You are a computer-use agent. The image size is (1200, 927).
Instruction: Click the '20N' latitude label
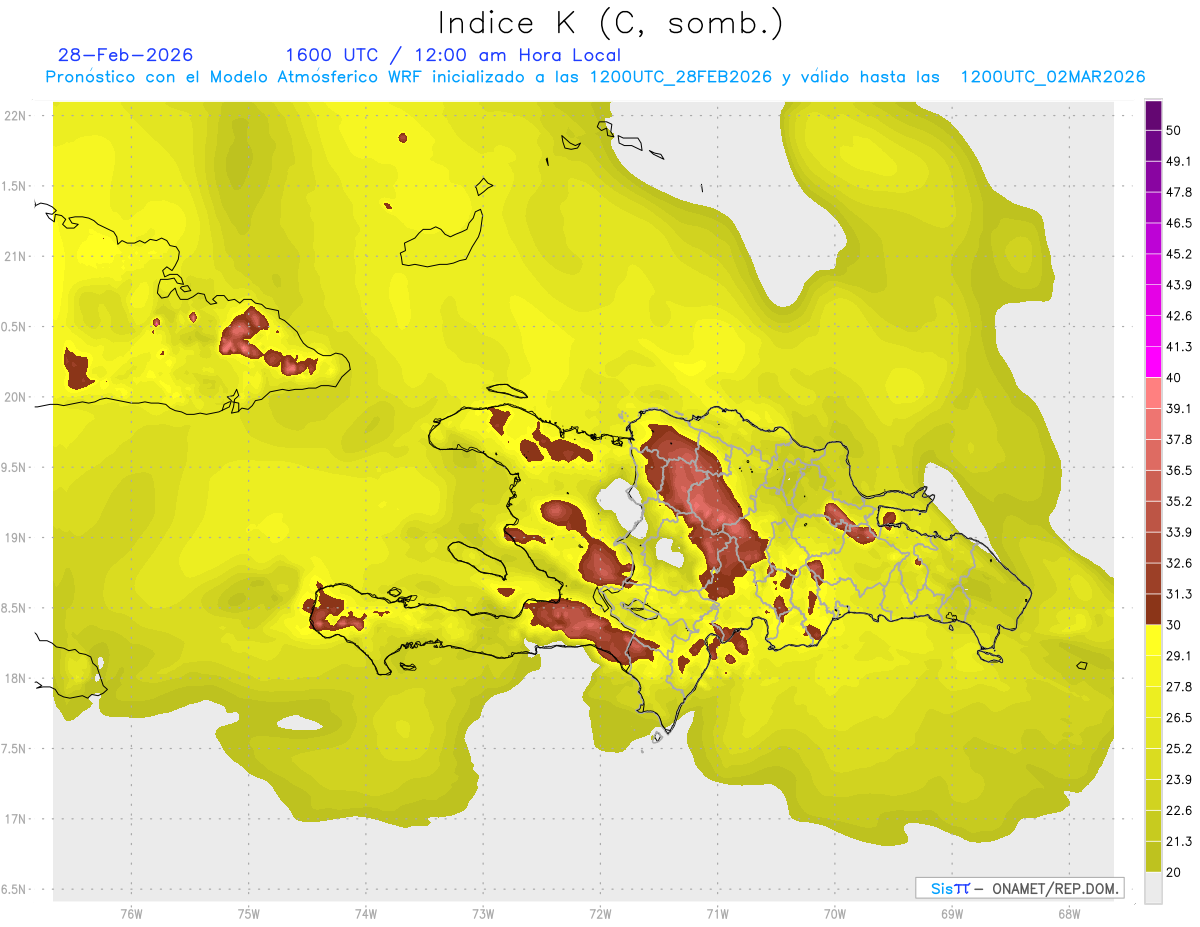point(15,397)
